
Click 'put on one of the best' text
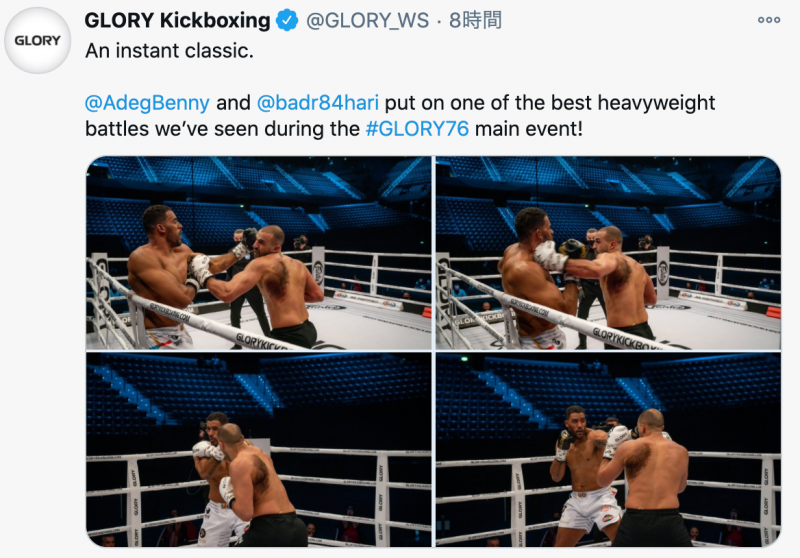tap(488, 103)
